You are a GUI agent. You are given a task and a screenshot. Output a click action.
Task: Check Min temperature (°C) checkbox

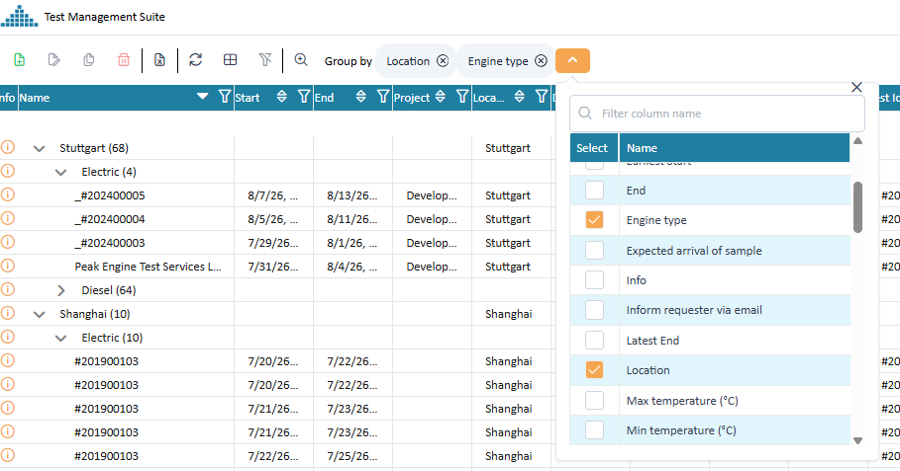point(594,430)
